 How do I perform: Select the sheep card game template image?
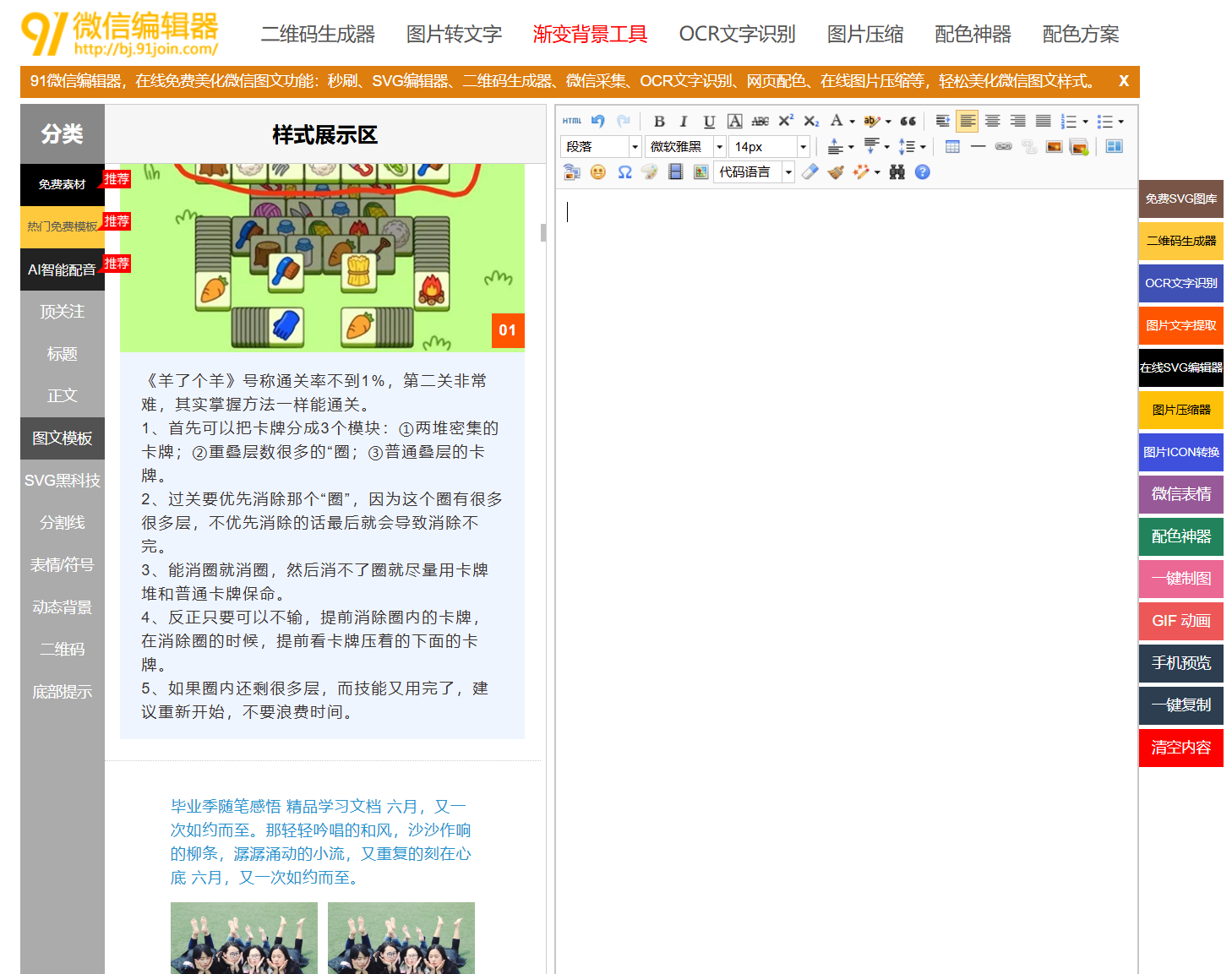pyautogui.click(x=322, y=258)
